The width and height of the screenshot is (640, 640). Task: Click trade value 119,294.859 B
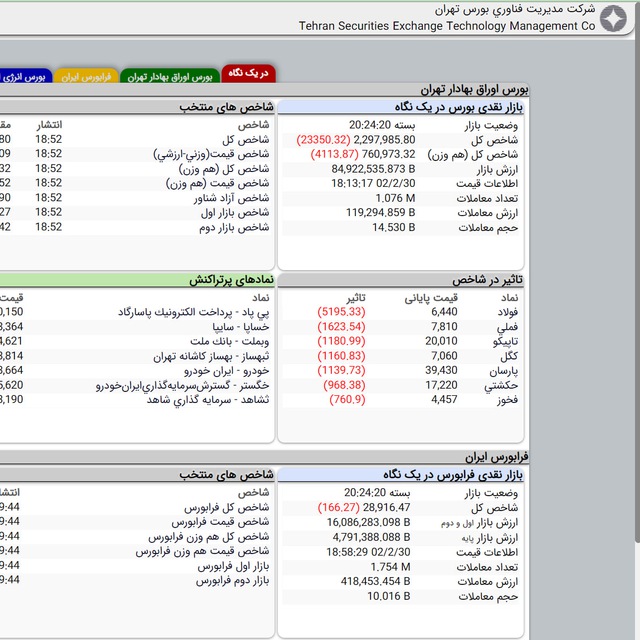pyautogui.click(x=380, y=213)
